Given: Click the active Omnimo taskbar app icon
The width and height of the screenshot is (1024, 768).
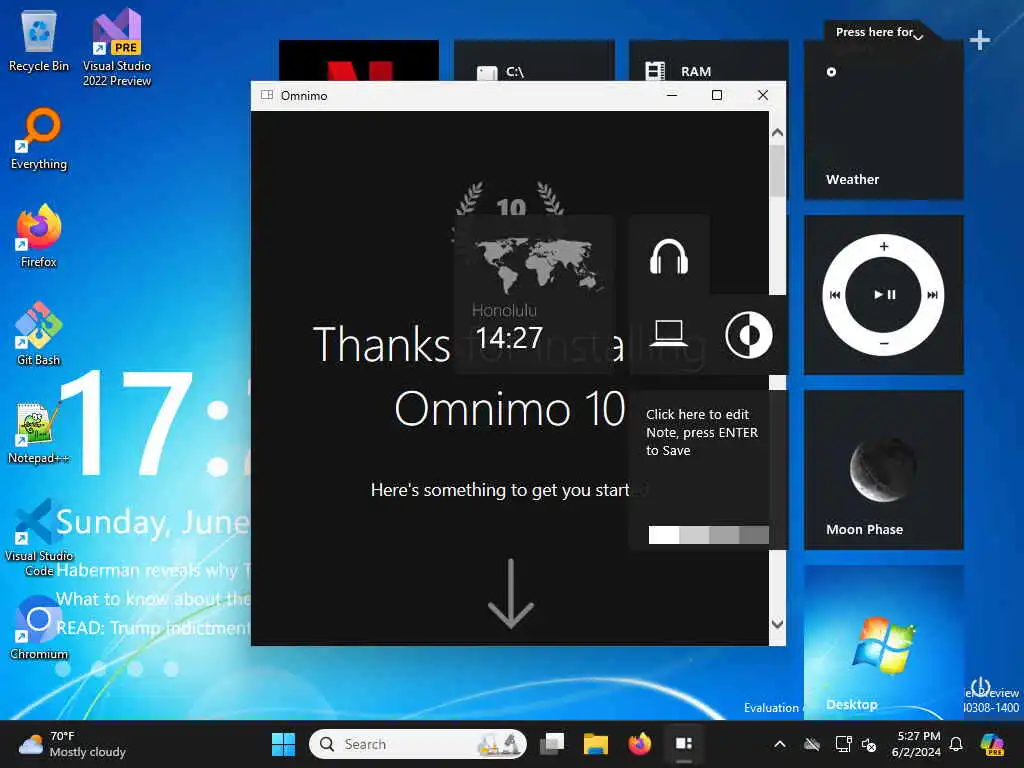Looking at the screenshot, I should tap(684, 744).
